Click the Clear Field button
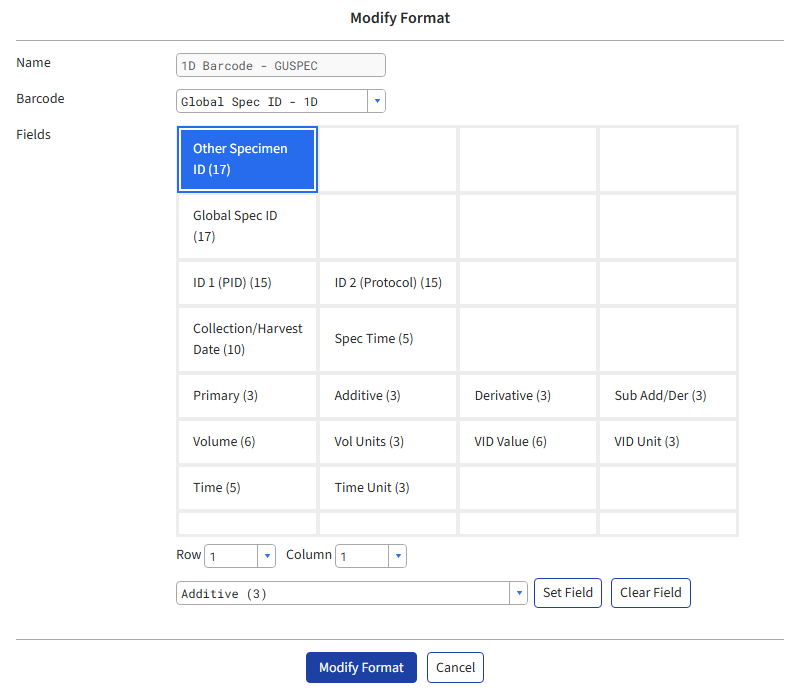The height and width of the screenshot is (700, 800). click(651, 593)
